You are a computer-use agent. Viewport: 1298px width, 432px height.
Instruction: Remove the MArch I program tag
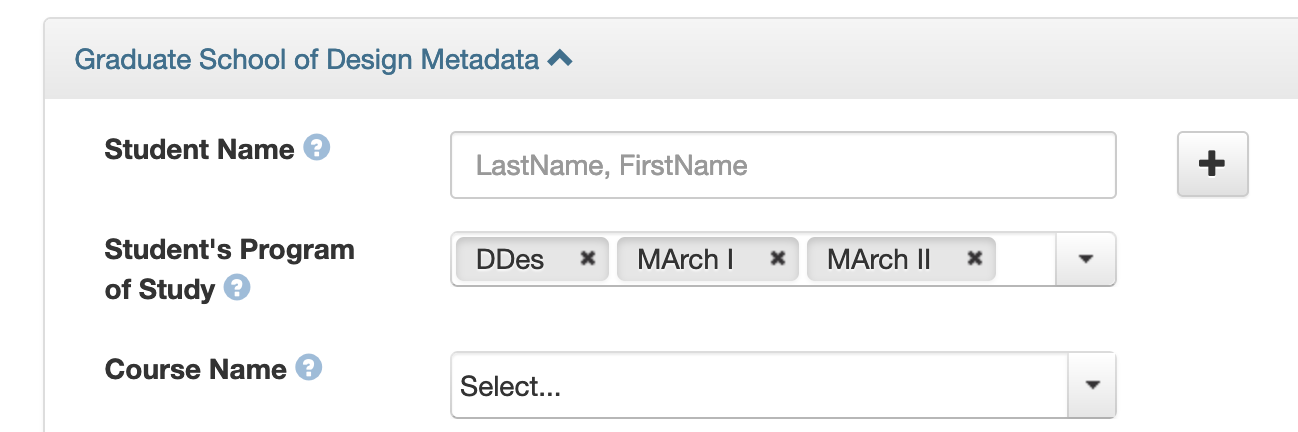pyautogui.click(x=777, y=259)
